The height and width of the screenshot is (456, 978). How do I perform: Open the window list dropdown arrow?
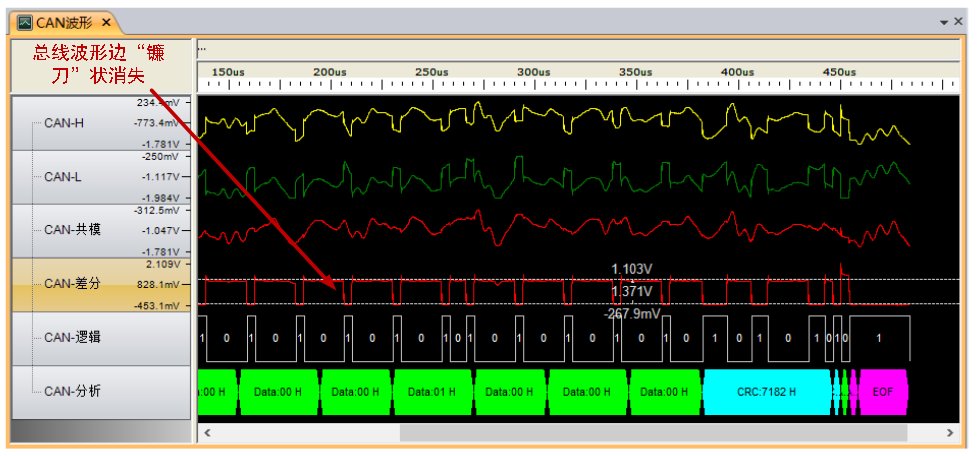pos(943,21)
